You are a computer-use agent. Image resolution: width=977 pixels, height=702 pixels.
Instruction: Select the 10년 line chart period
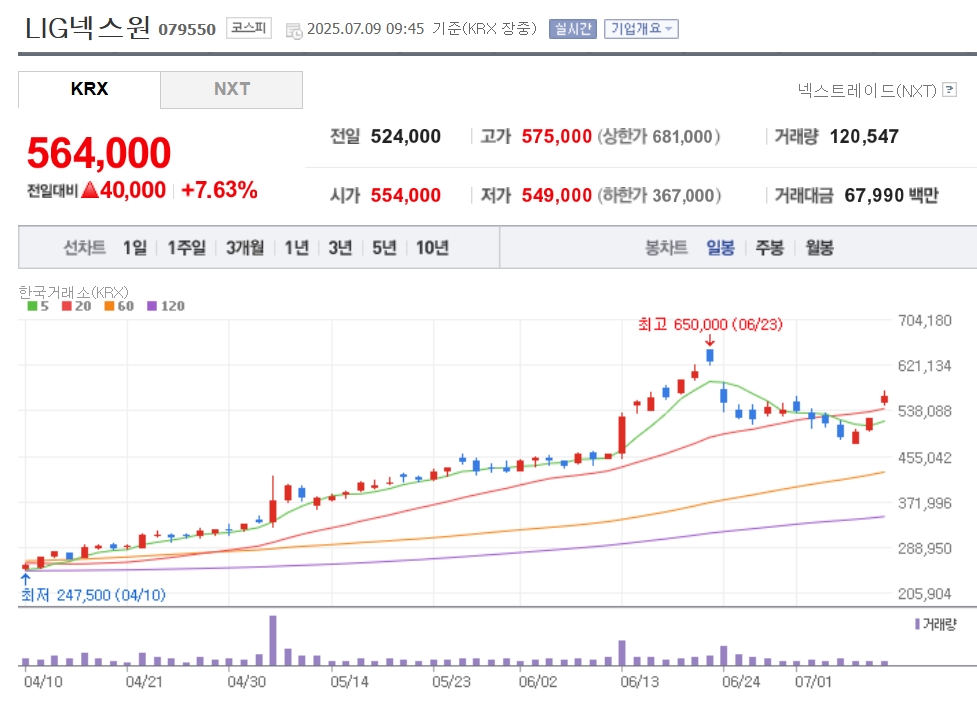[x=432, y=248]
